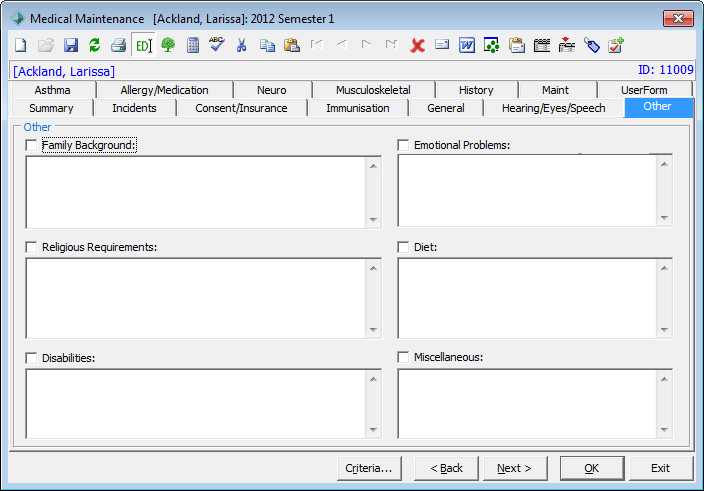
Task: Click Family Background scrollbar down arrow
Action: (374, 219)
